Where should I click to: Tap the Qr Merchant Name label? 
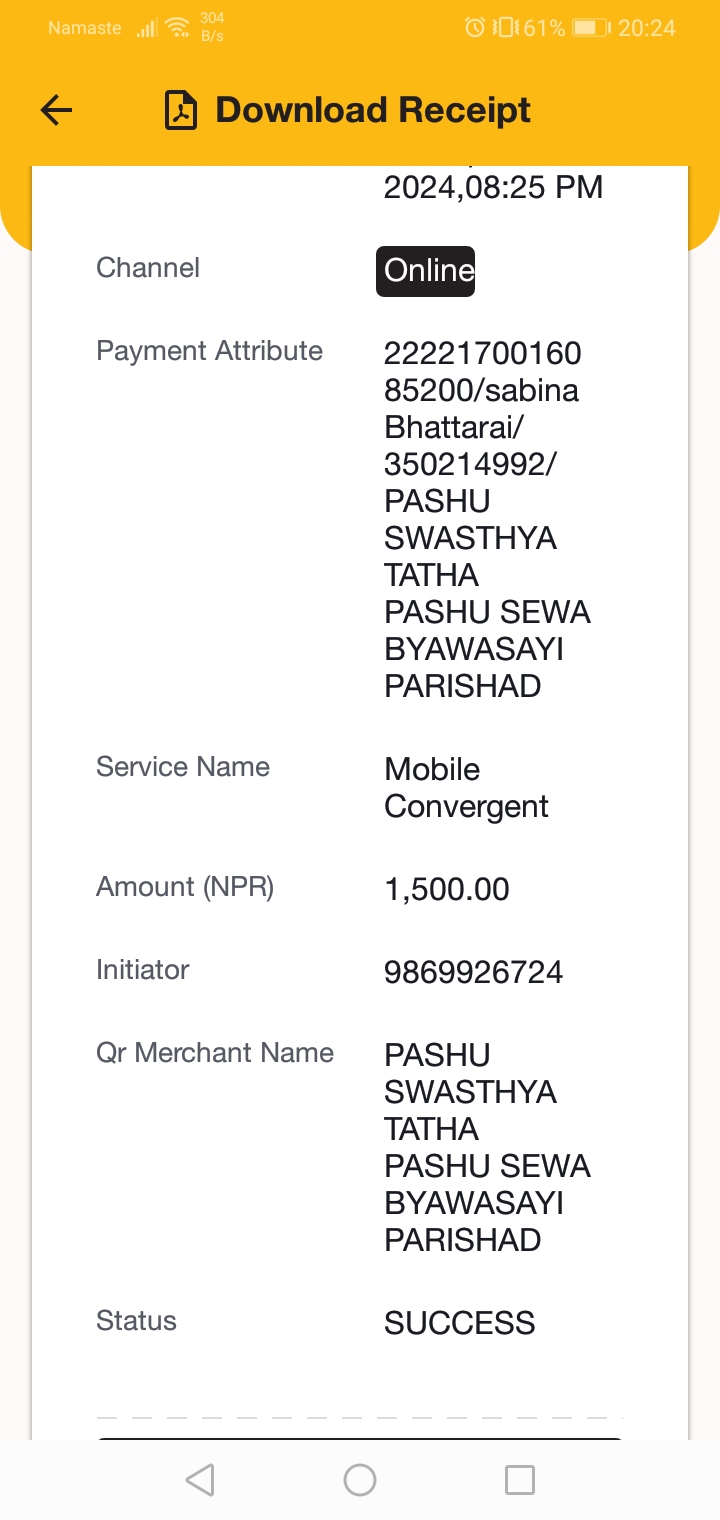point(215,1053)
